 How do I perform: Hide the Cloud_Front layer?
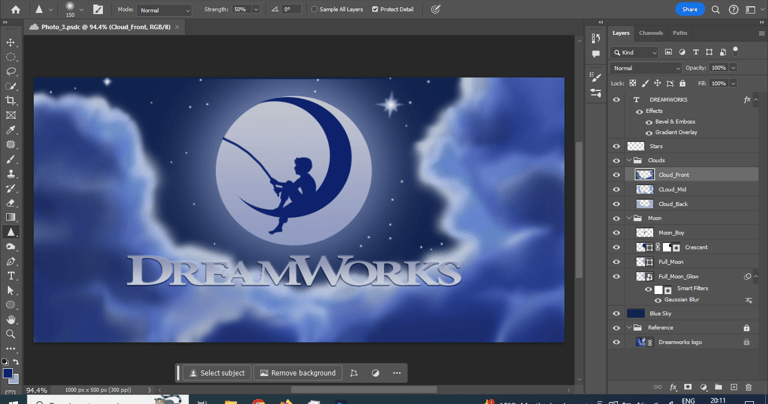[616, 175]
